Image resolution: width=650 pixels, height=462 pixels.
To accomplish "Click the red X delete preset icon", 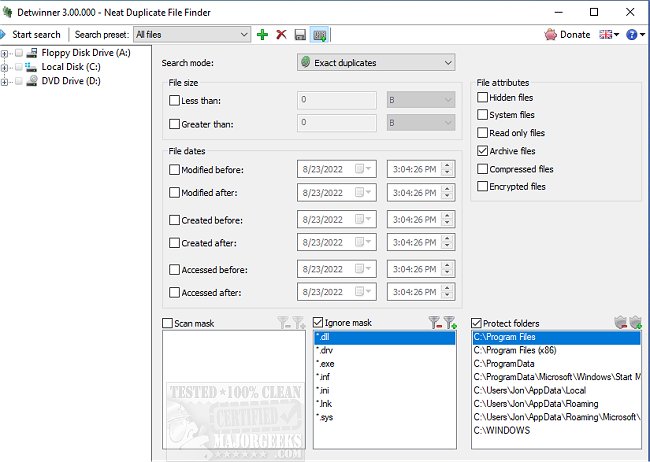I will coord(281,34).
